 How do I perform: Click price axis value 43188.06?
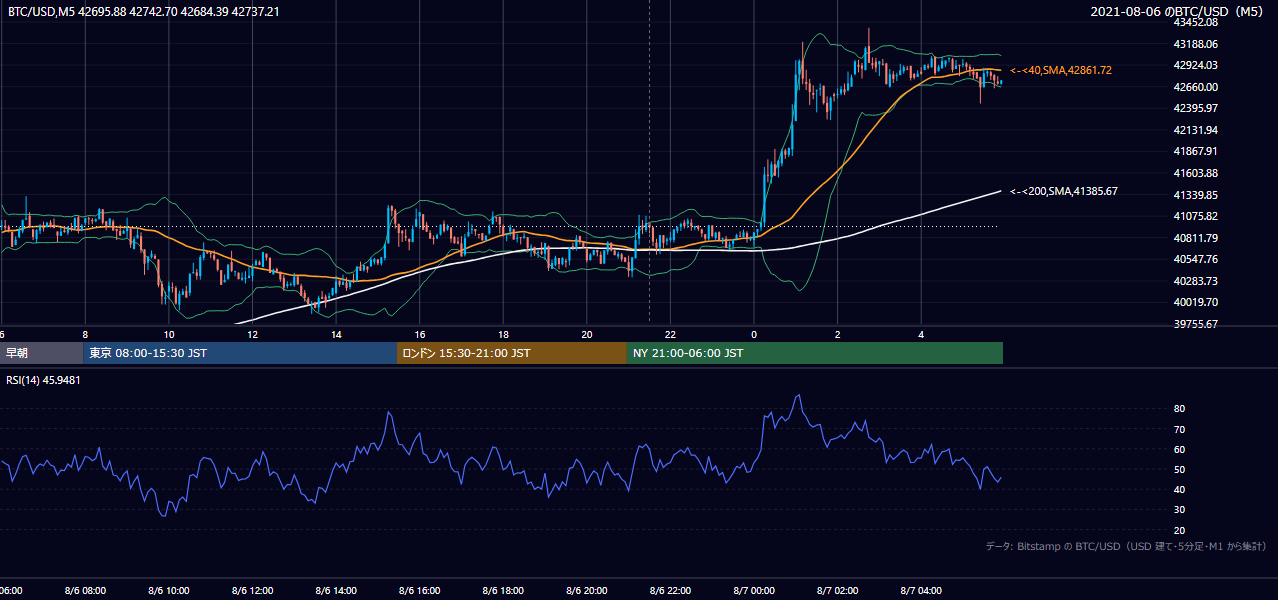[x=1198, y=44]
